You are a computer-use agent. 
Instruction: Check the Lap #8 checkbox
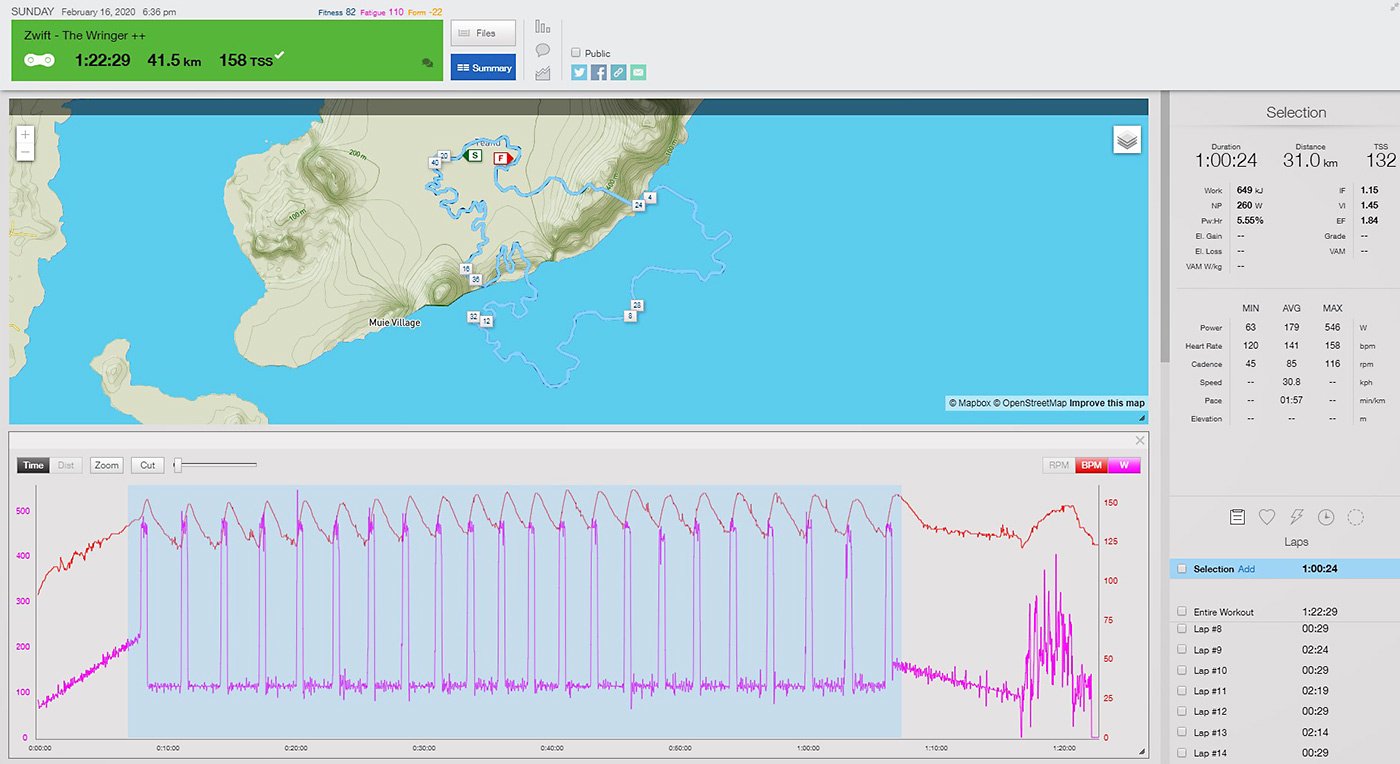coord(1182,629)
